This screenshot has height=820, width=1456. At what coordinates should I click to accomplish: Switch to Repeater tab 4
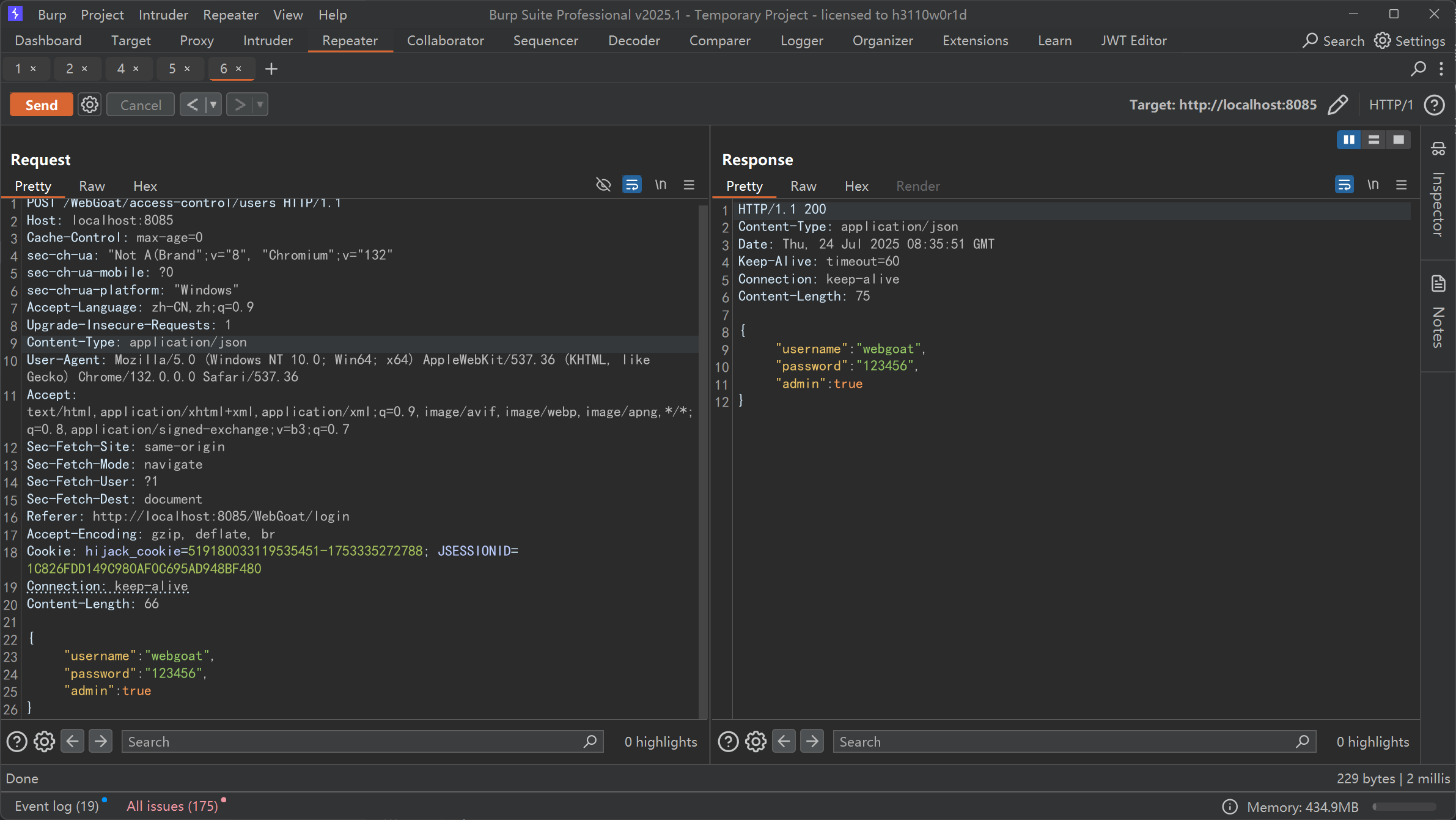point(121,68)
